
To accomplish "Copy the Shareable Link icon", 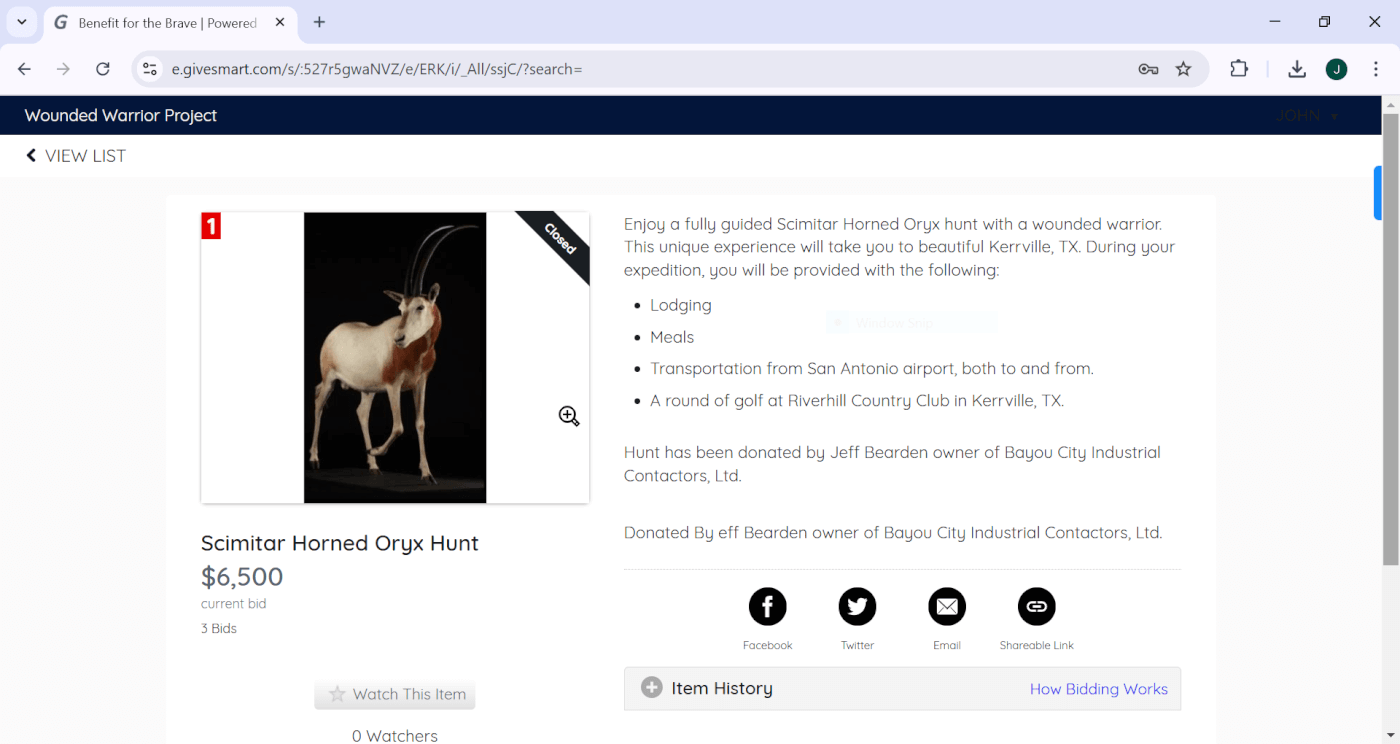I will click(x=1036, y=606).
